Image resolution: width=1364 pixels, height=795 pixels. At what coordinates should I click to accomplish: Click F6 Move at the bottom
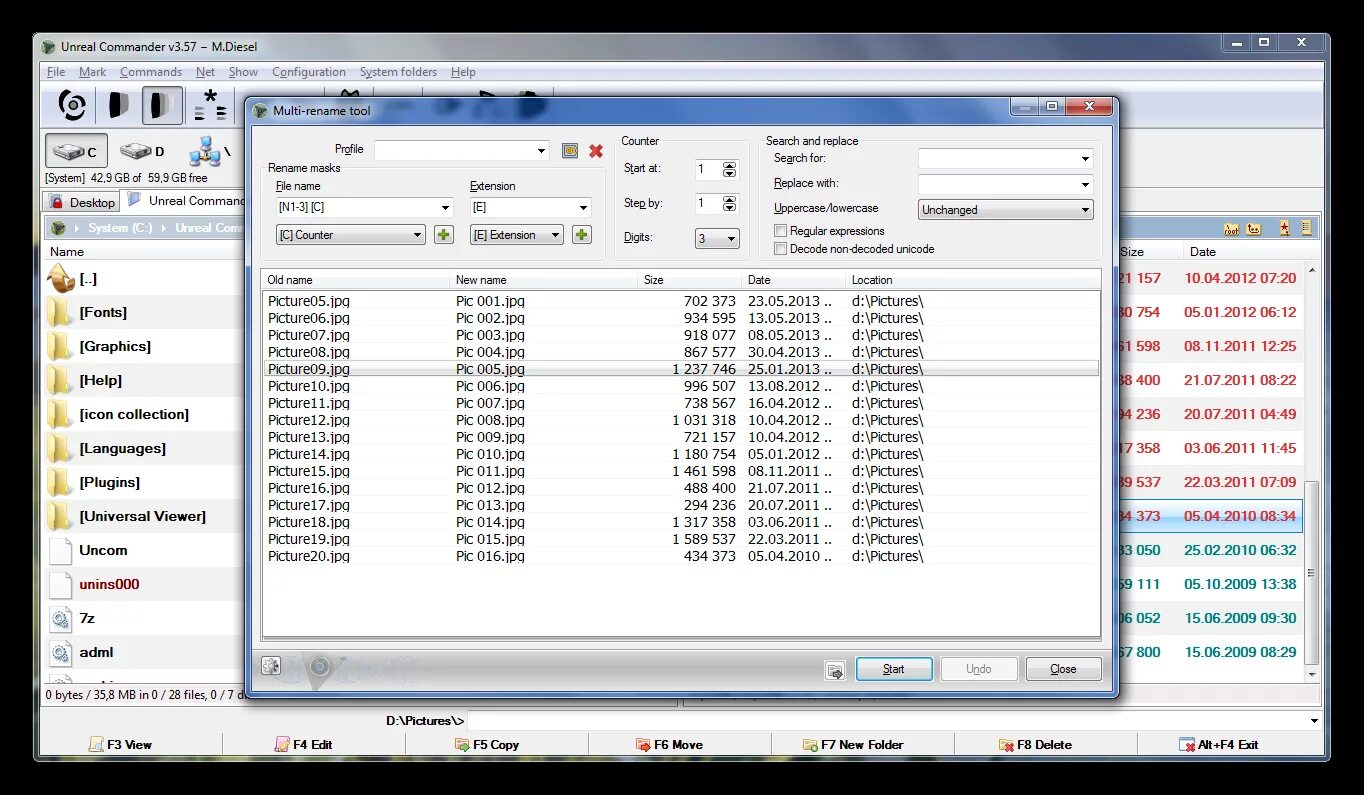coord(670,745)
